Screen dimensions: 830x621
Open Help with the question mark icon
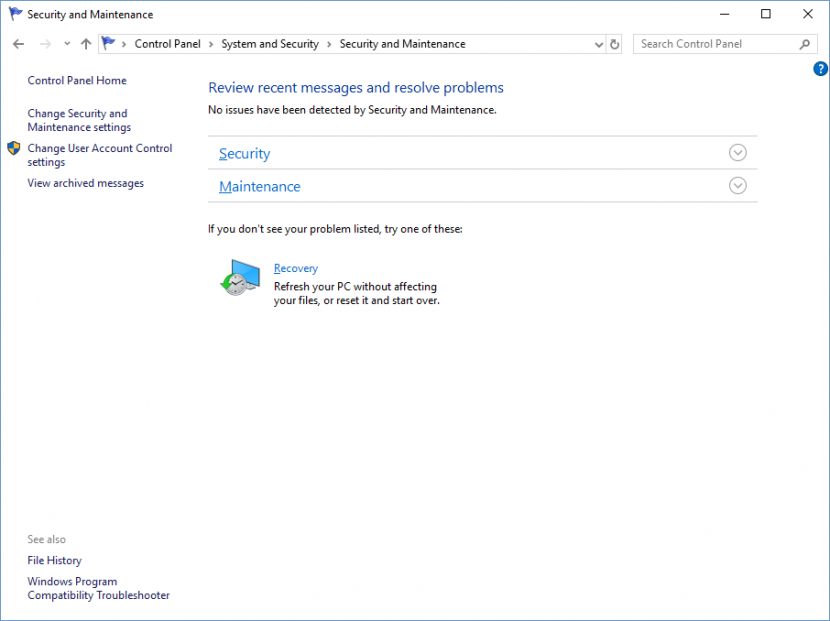(820, 69)
